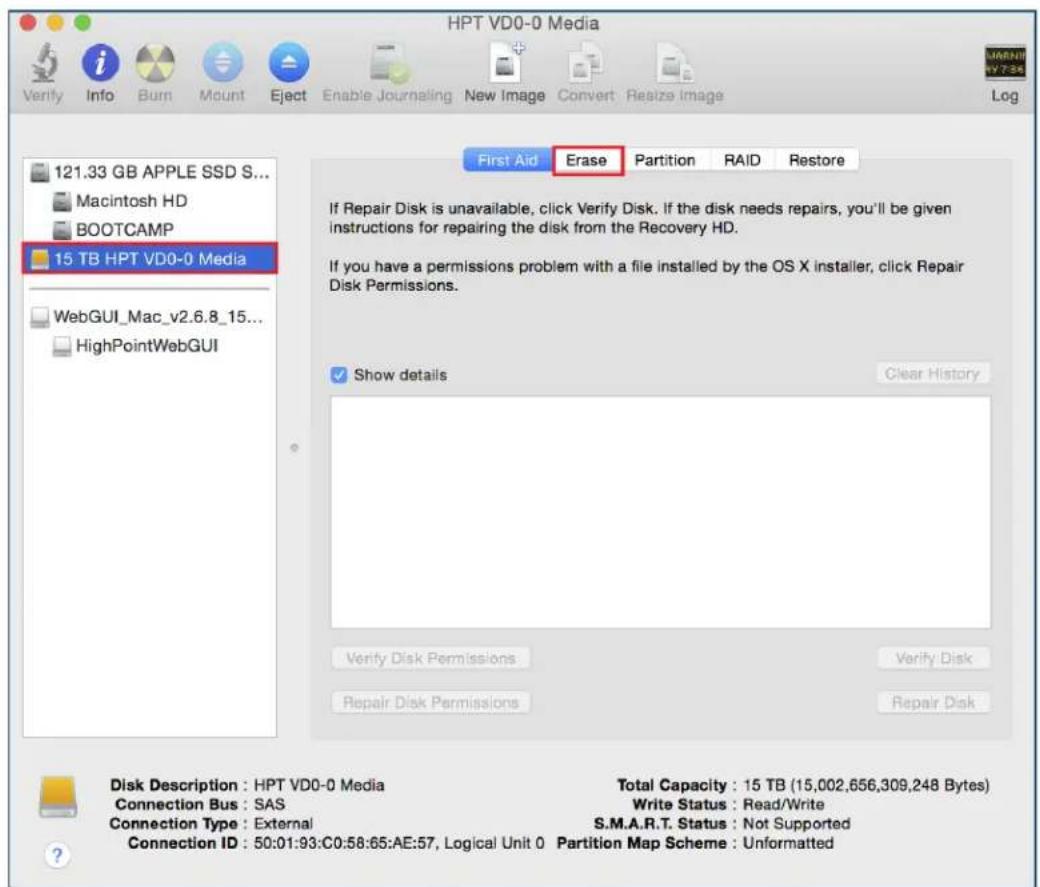Click the HighPointWebGUI volume icon

[62, 346]
